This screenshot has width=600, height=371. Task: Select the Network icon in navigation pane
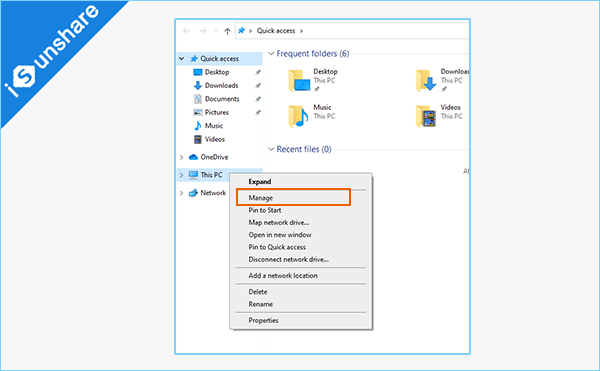[x=193, y=193]
